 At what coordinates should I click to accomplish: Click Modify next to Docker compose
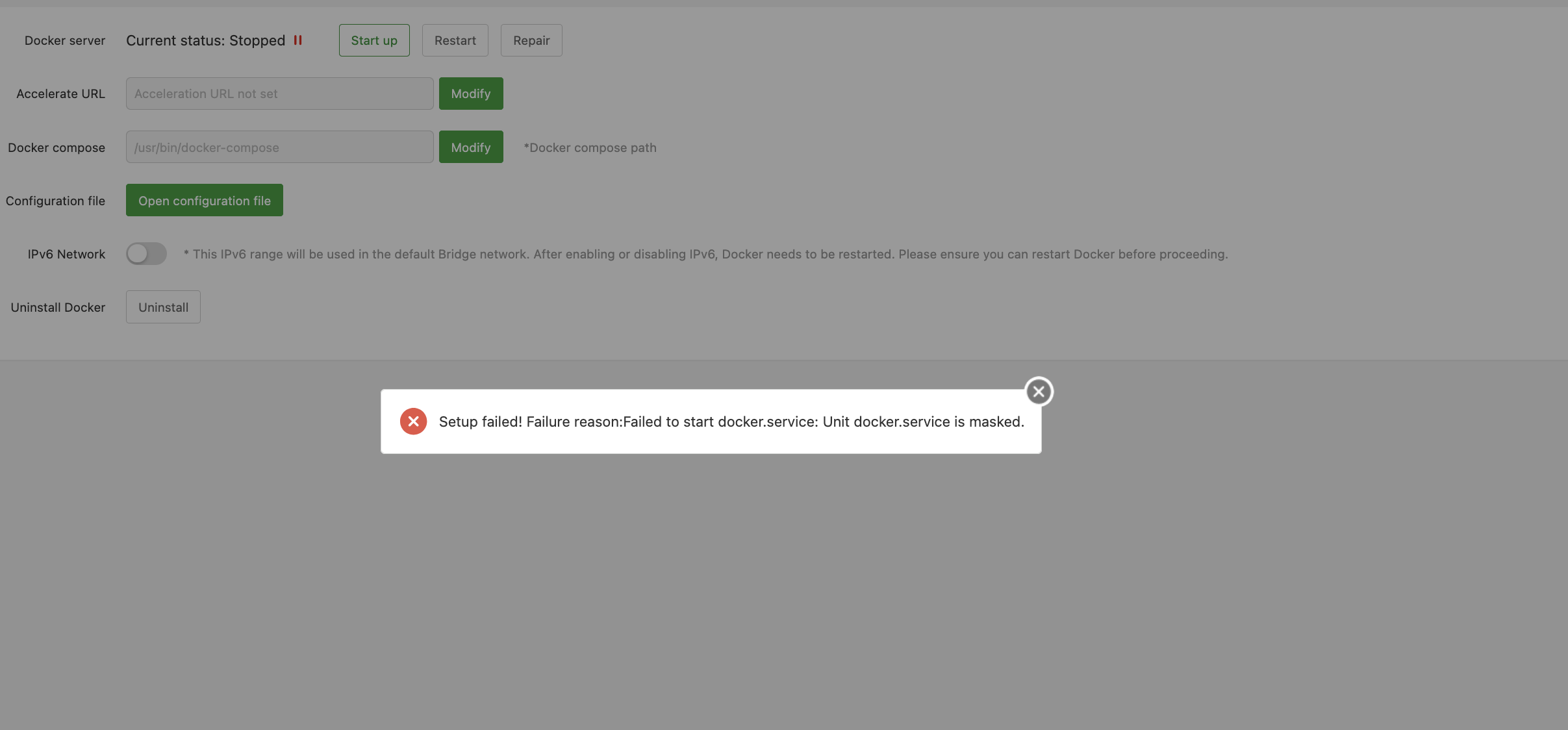pyautogui.click(x=470, y=147)
